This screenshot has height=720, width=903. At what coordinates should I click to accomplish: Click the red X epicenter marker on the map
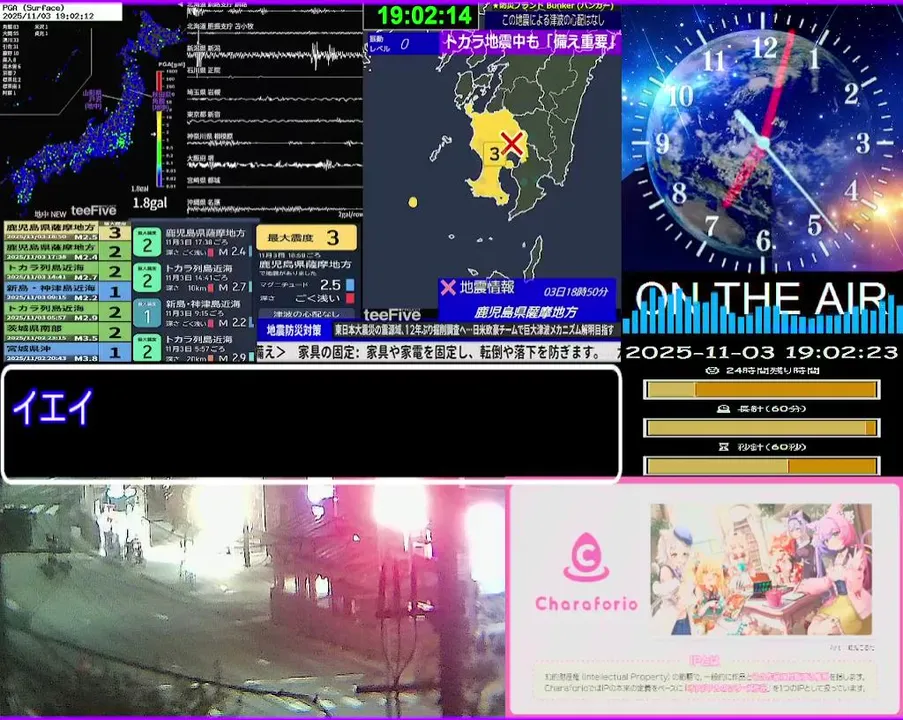pos(511,143)
